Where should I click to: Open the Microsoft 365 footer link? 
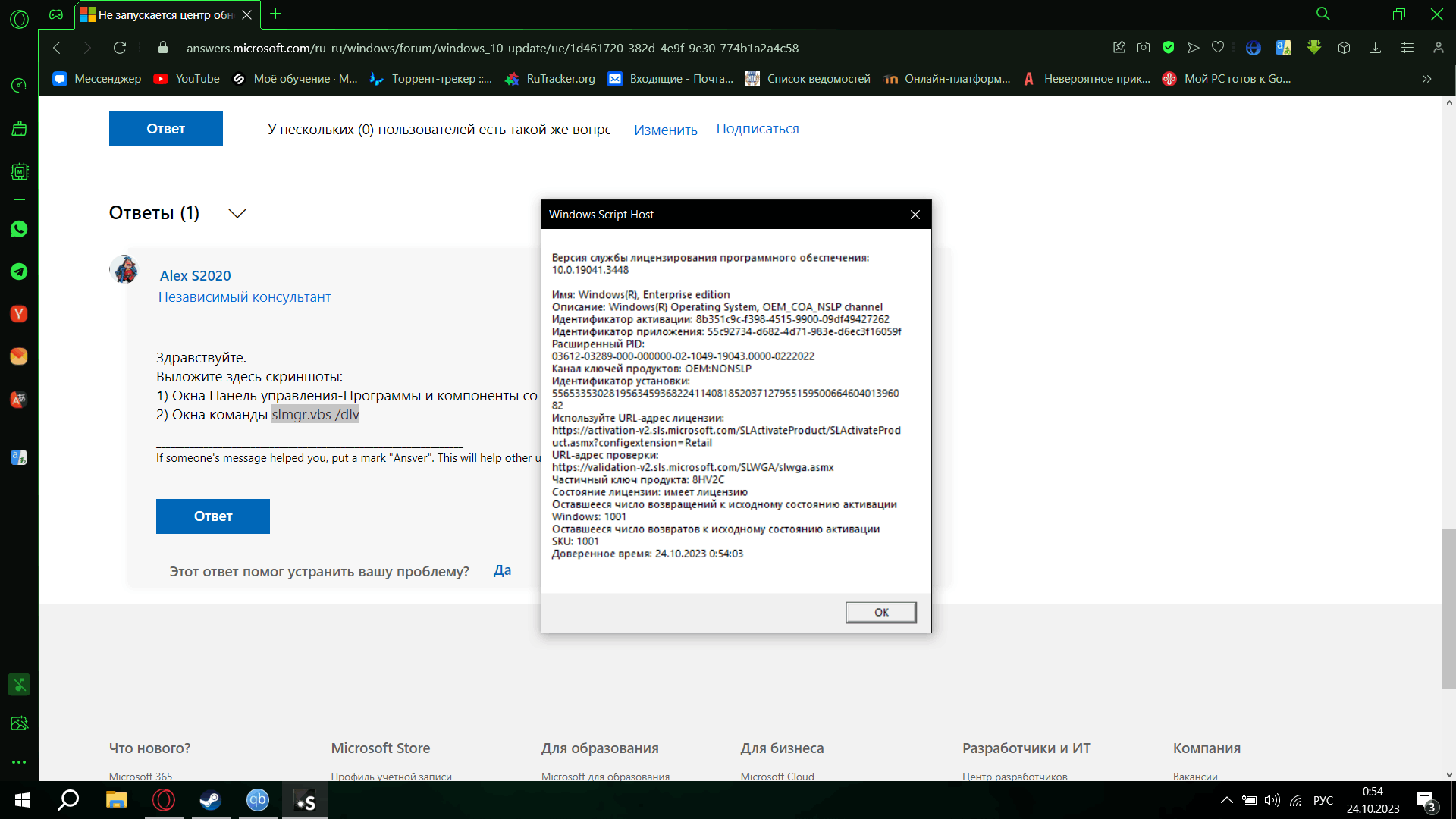(140, 777)
